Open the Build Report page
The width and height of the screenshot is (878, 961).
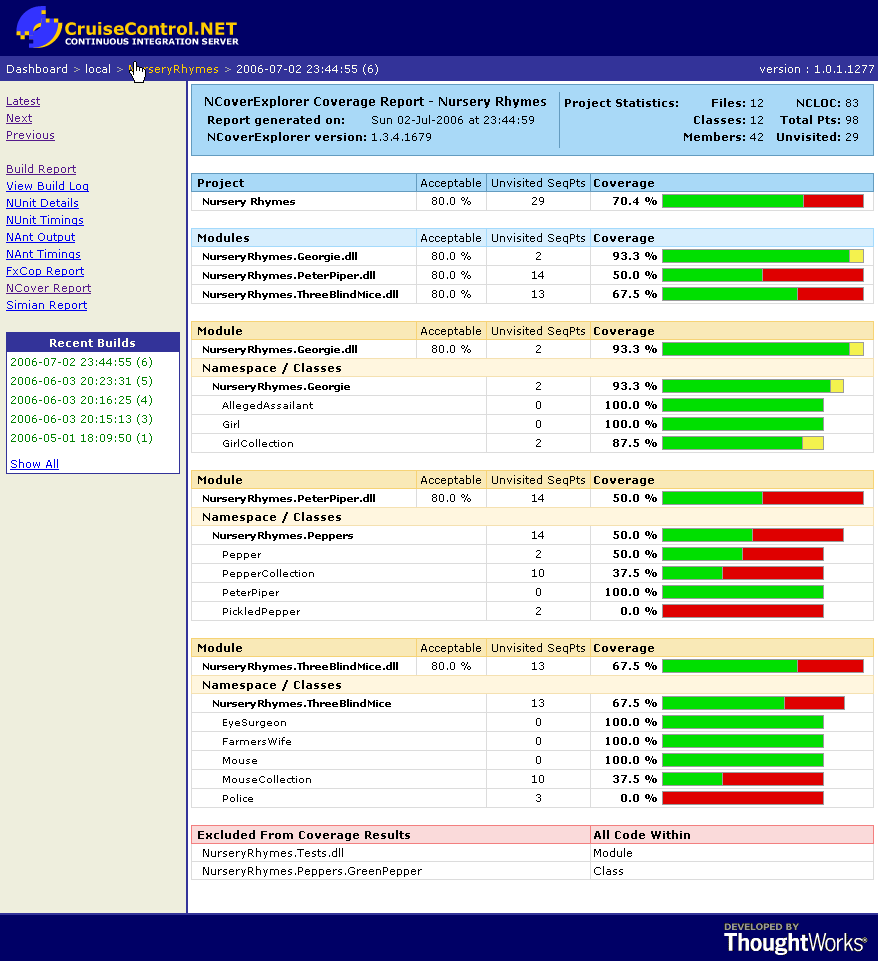click(41, 169)
